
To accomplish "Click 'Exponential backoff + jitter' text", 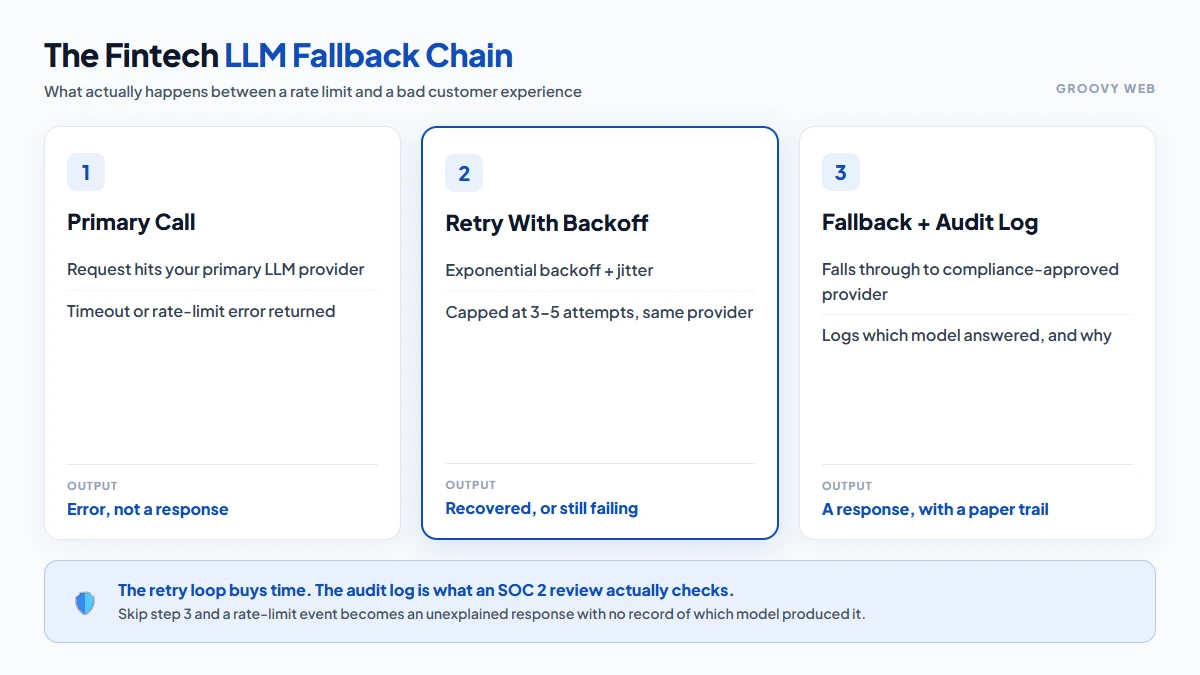I will (549, 270).
